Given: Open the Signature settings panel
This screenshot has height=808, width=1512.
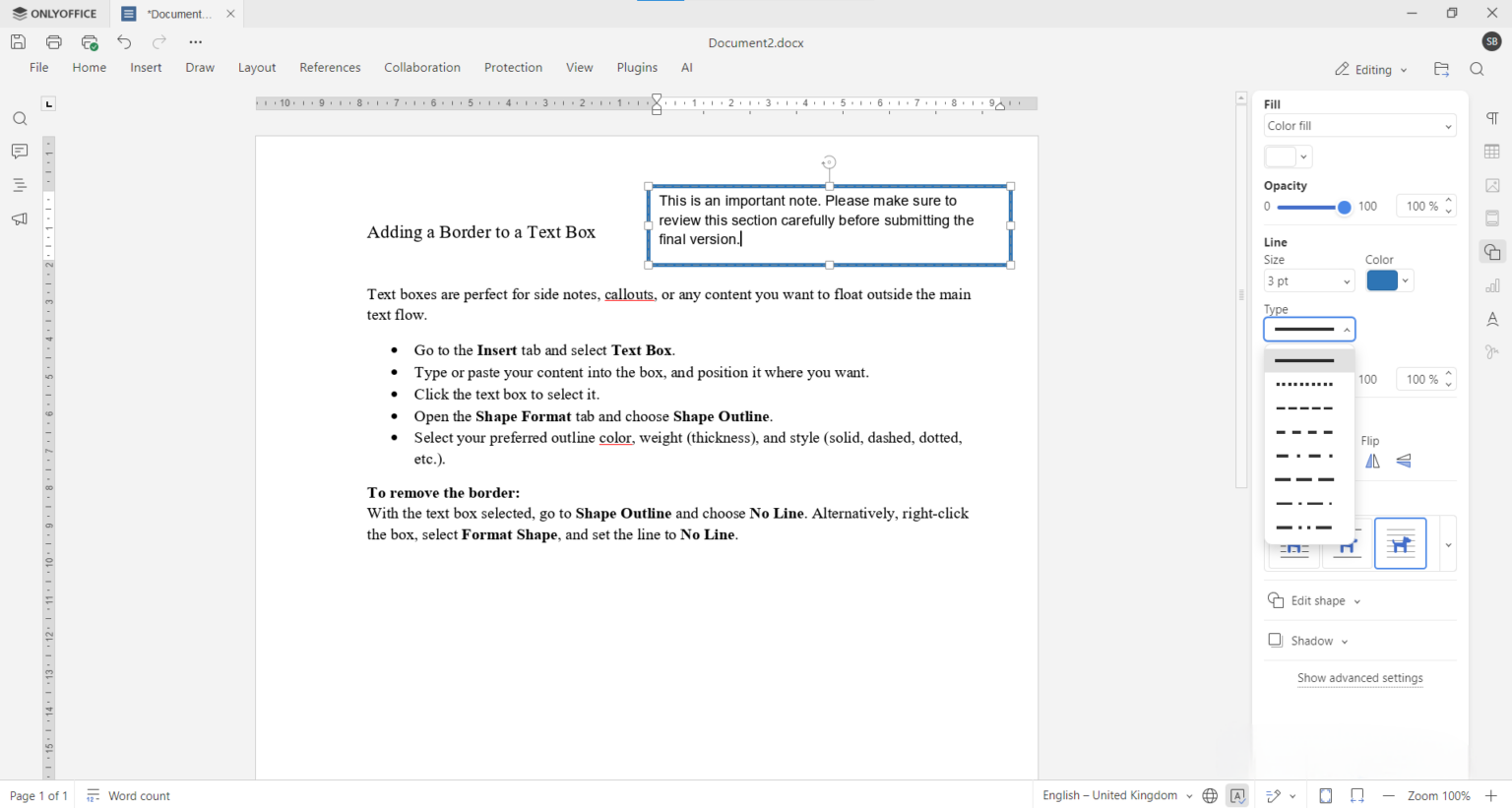Looking at the screenshot, I should tap(1492, 351).
